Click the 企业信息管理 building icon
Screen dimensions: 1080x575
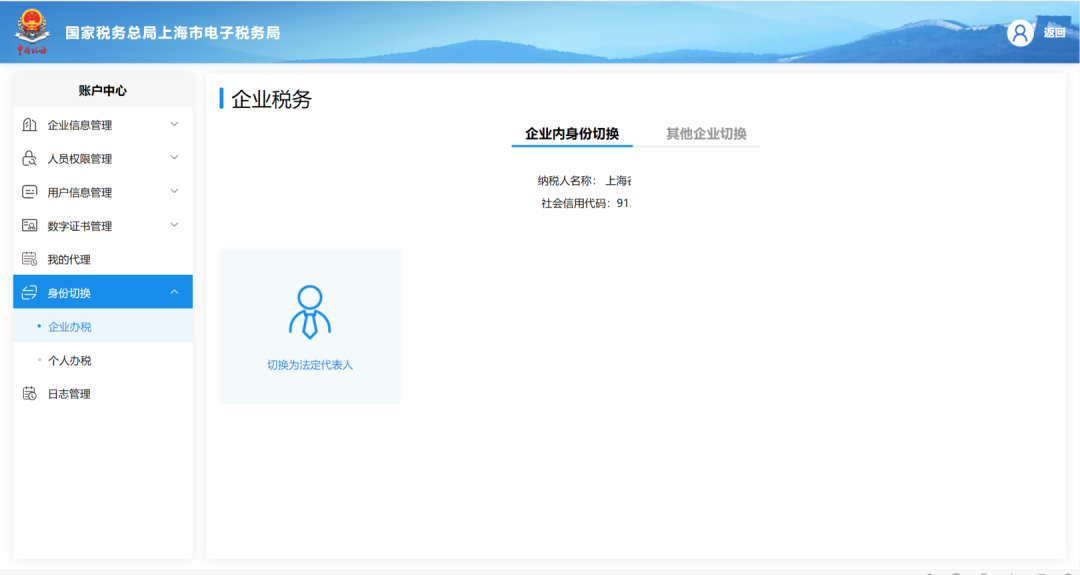tap(30, 125)
